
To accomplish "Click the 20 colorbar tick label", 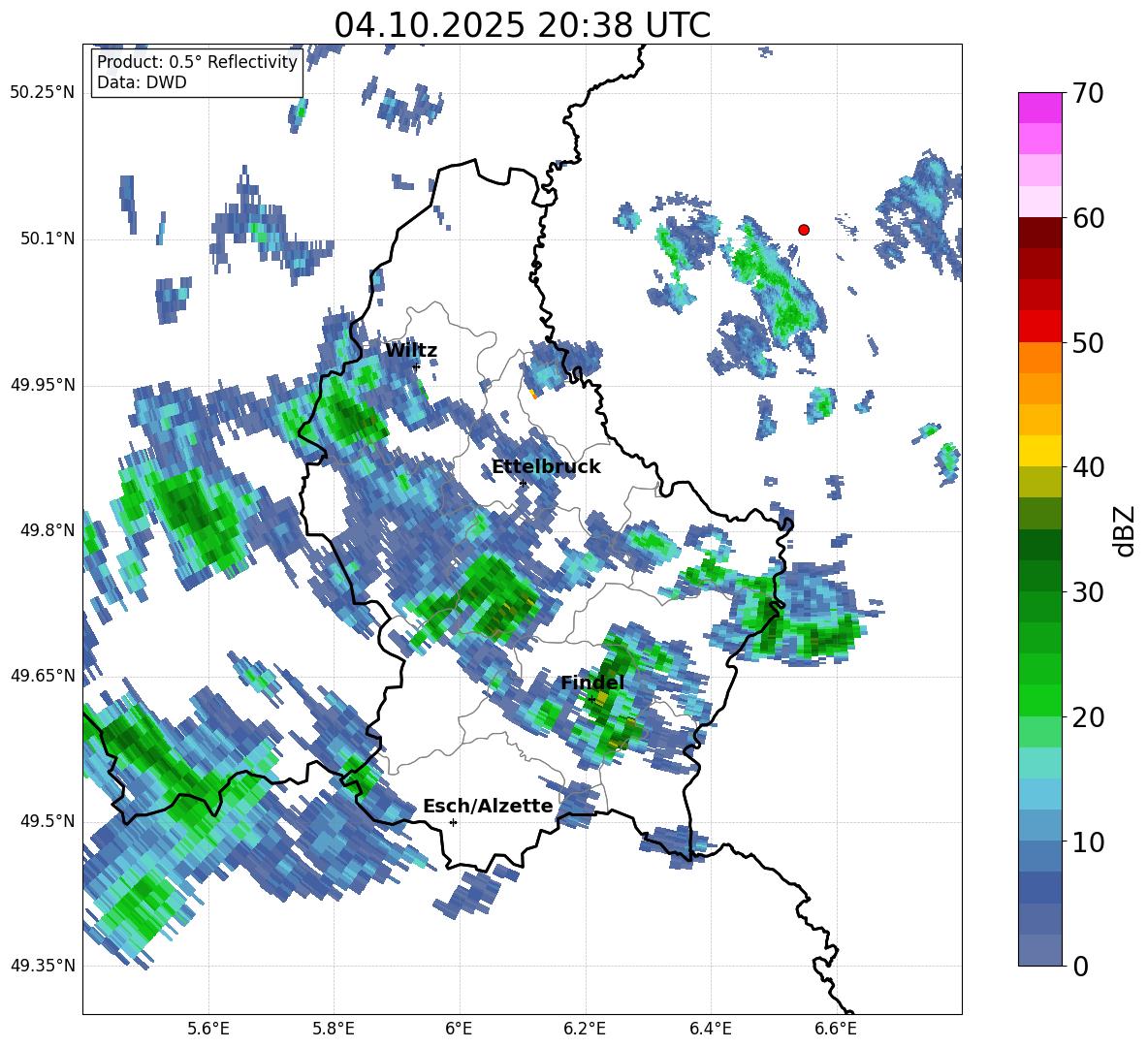I will (x=1087, y=716).
